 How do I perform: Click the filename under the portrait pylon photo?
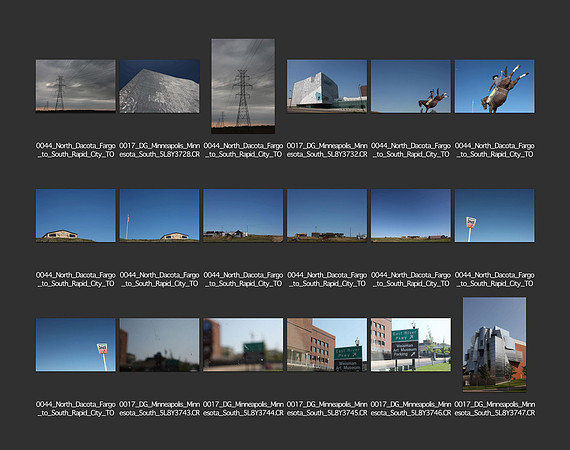(243, 150)
